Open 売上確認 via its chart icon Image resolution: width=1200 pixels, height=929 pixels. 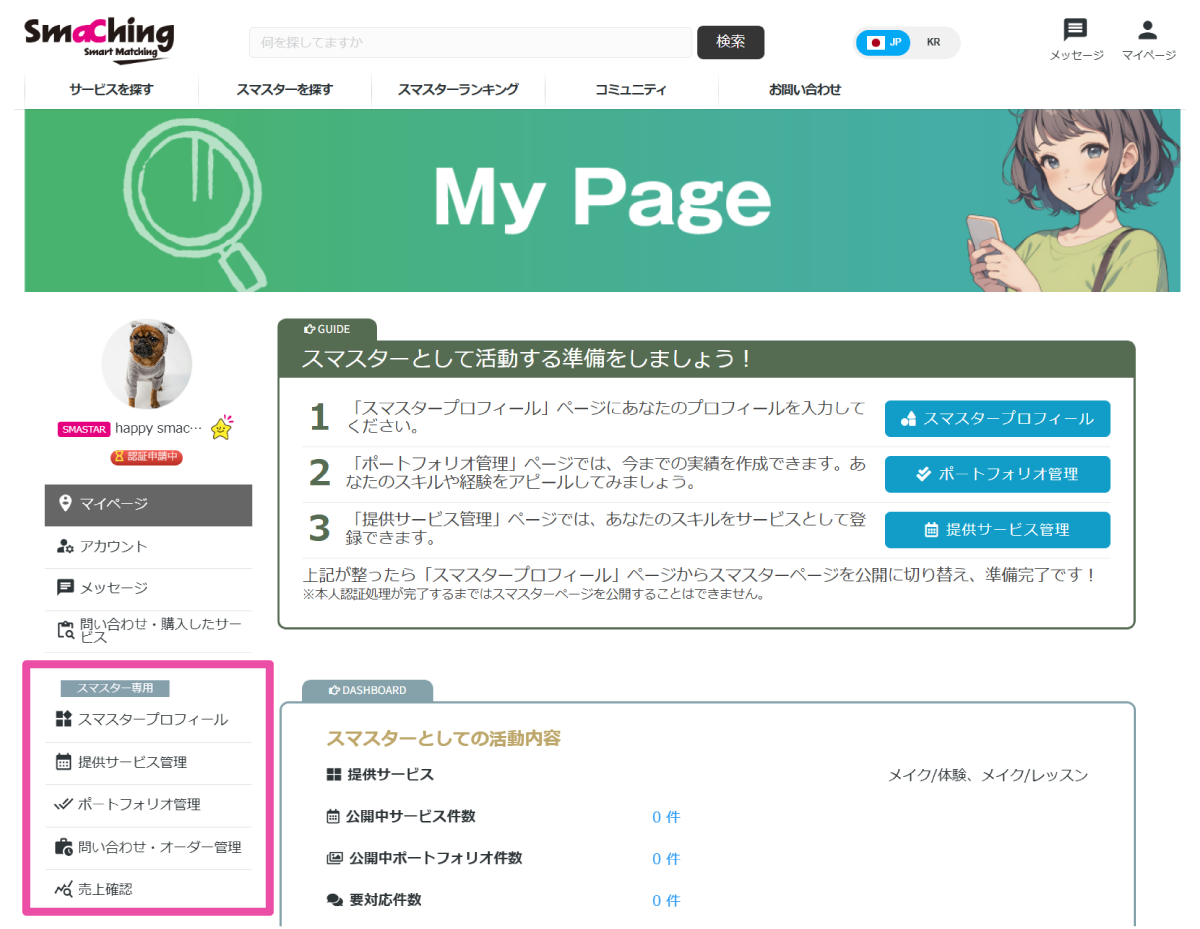64,888
